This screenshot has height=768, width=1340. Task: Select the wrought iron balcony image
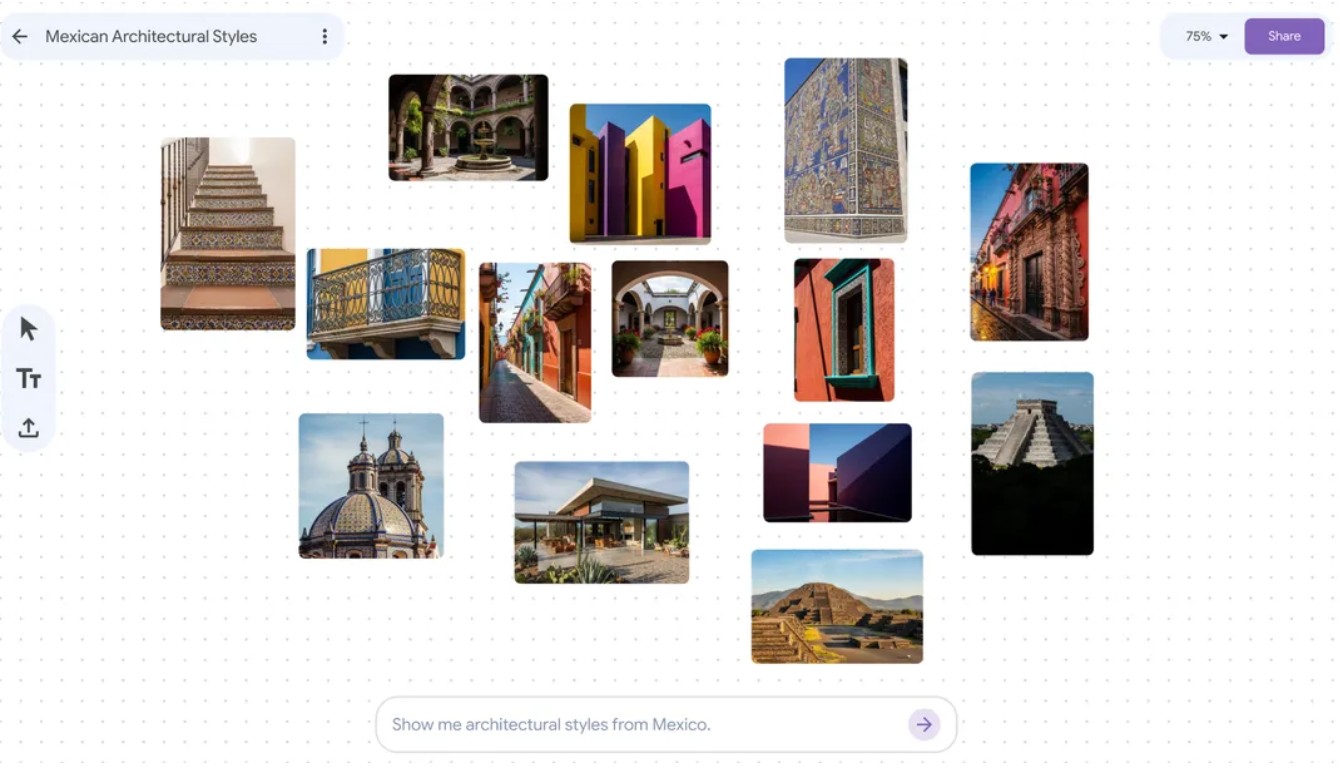pos(386,304)
